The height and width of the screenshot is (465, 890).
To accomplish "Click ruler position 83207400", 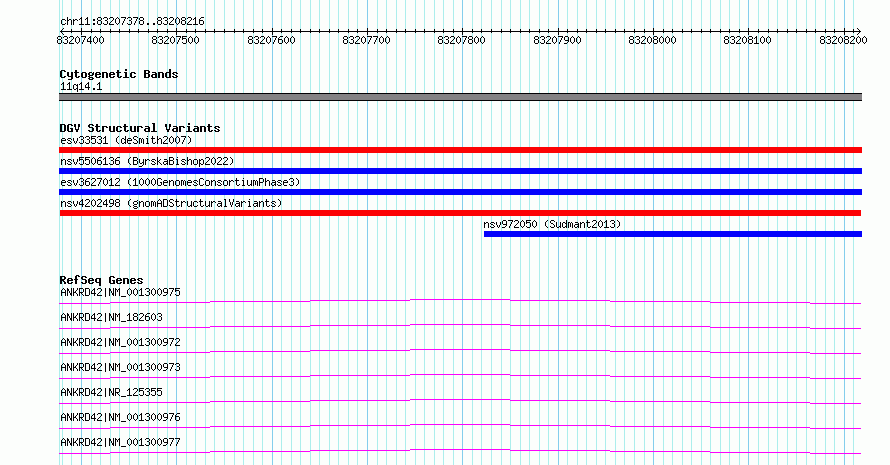I will [81, 40].
